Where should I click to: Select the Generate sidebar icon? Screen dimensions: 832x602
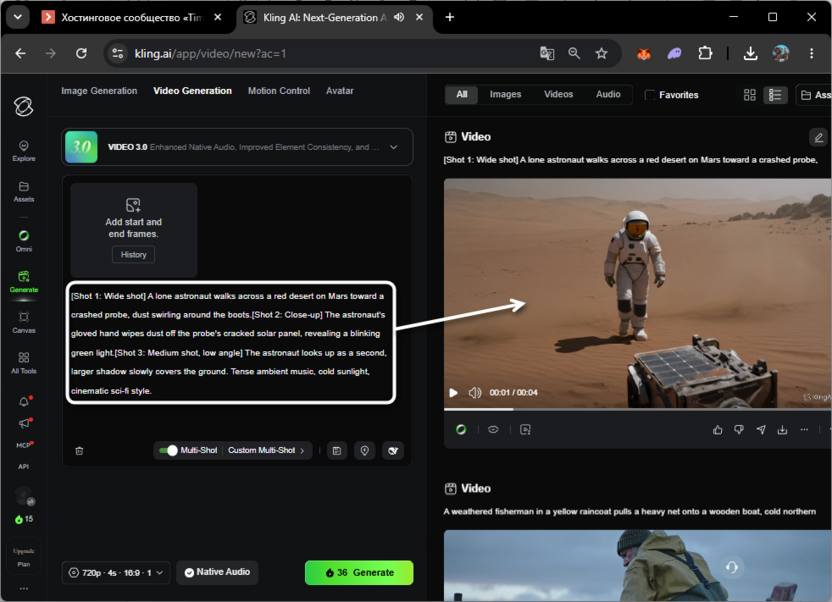[x=23, y=281]
